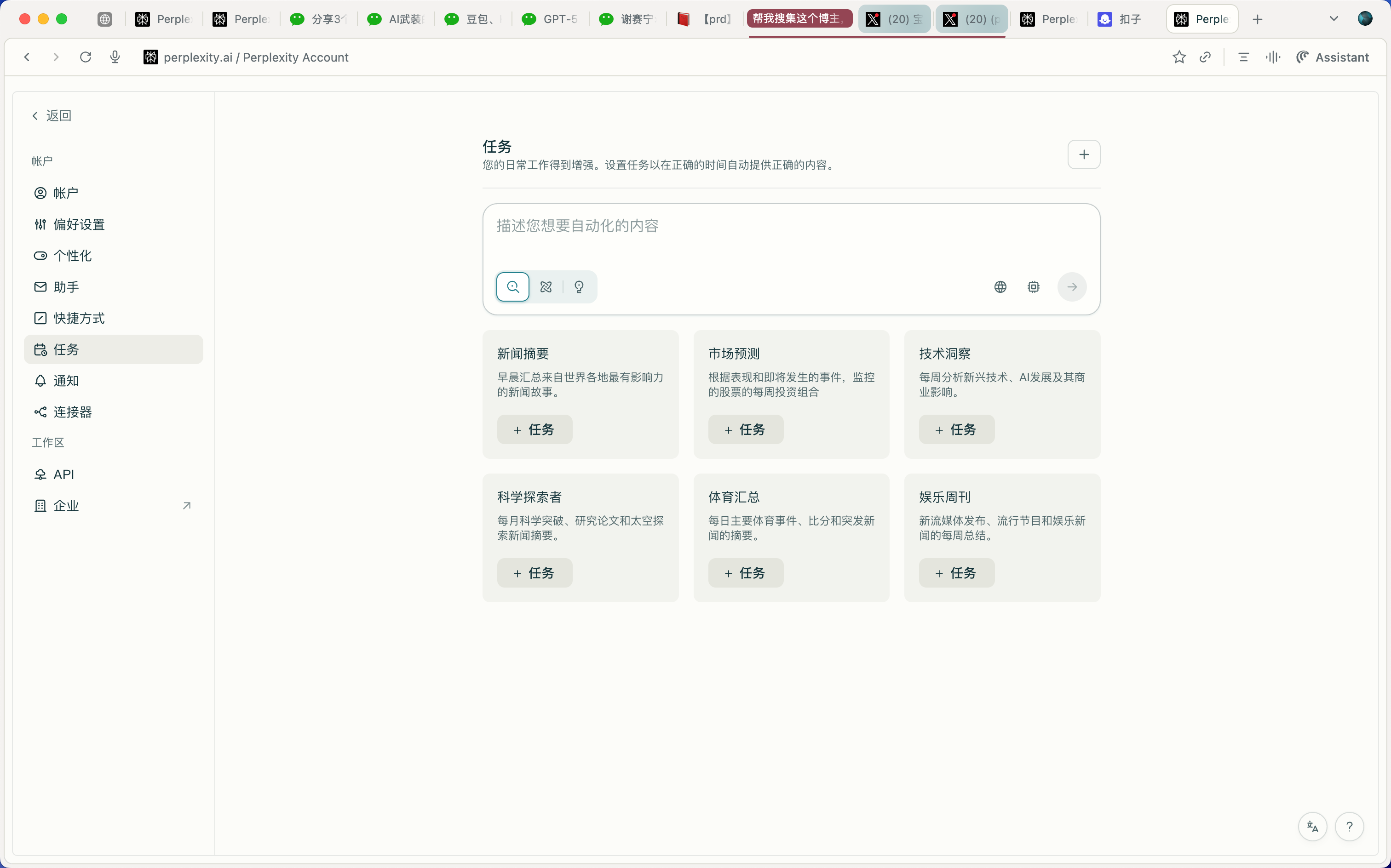This screenshot has height=868, width=1391.
Task: Open the chip model selector icon
Action: pos(1033,286)
